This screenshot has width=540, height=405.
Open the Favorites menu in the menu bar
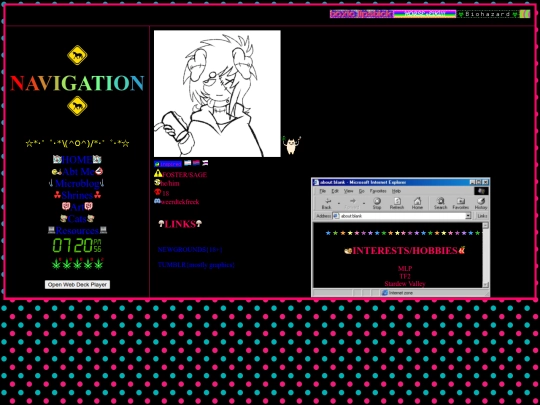click(378, 191)
